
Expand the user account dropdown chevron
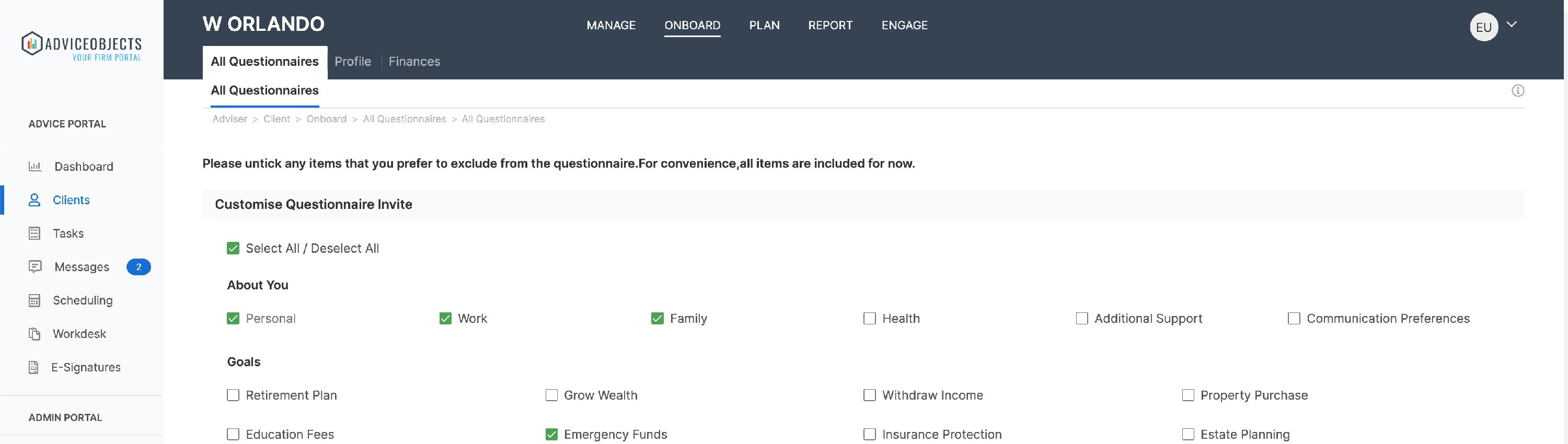[x=1512, y=25]
